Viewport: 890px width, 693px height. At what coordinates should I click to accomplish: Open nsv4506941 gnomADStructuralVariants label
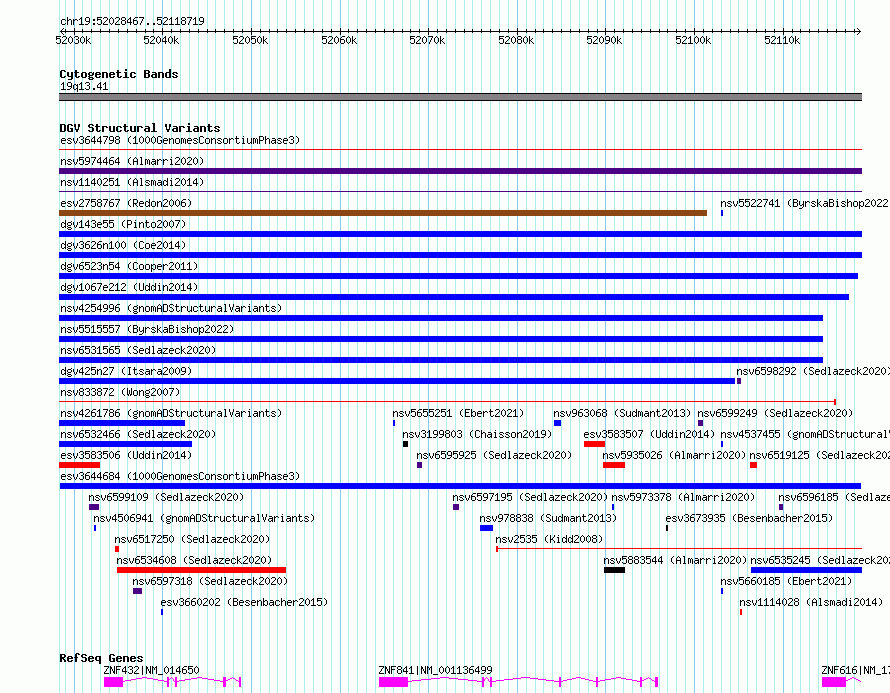pyautogui.click(x=204, y=518)
